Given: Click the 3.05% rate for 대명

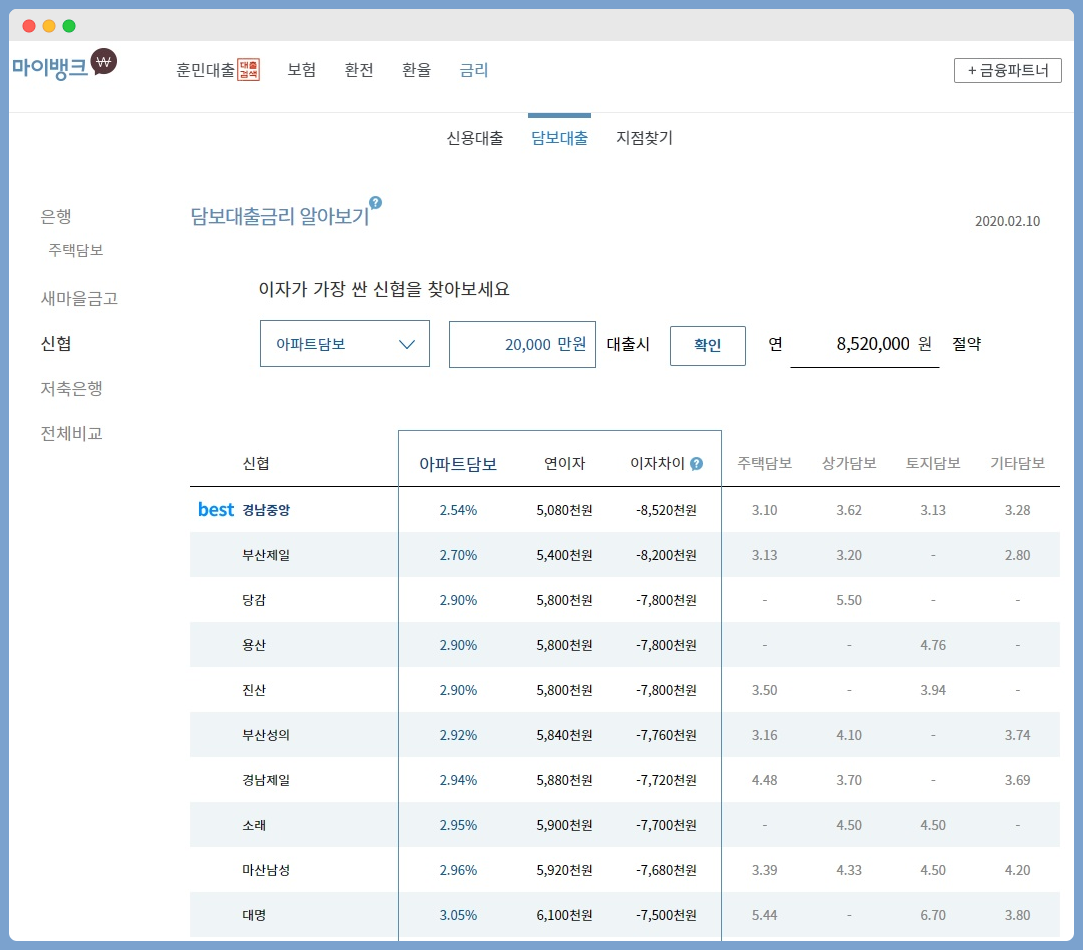Looking at the screenshot, I should [459, 915].
